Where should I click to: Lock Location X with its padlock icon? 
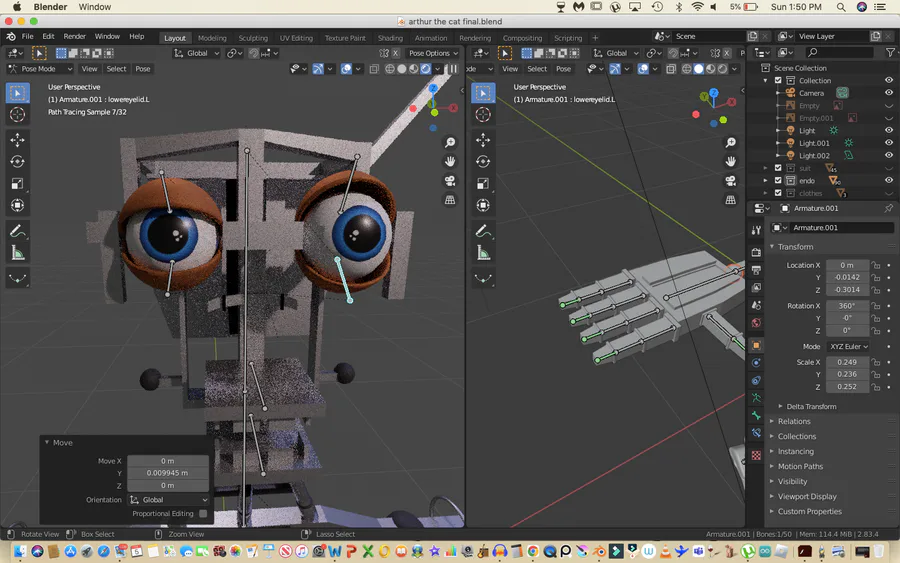(875, 265)
